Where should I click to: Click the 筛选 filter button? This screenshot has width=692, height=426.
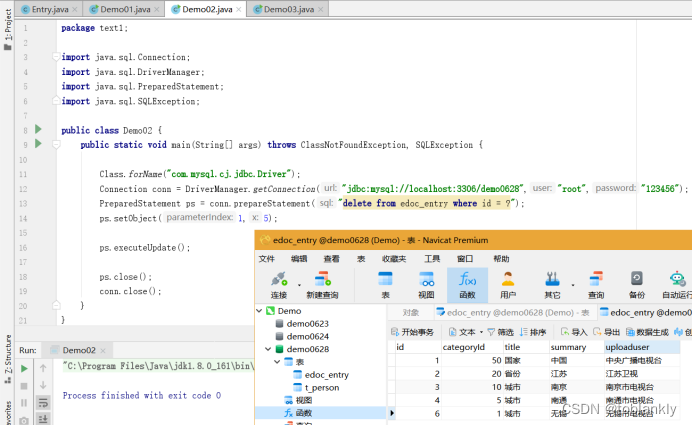(x=500, y=332)
